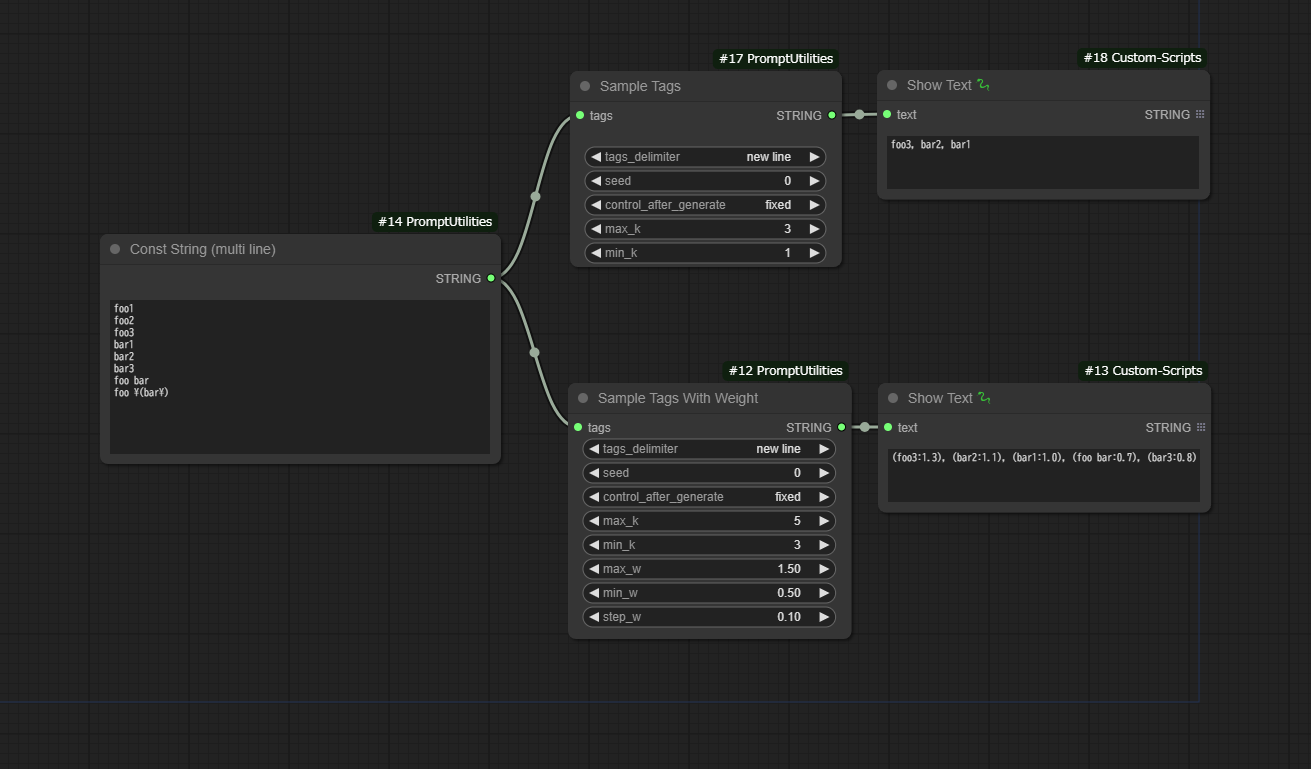Screen dimensions: 1311x769
Task: Click the tags input port on Sample Tags With Weight
Action: 578,427
